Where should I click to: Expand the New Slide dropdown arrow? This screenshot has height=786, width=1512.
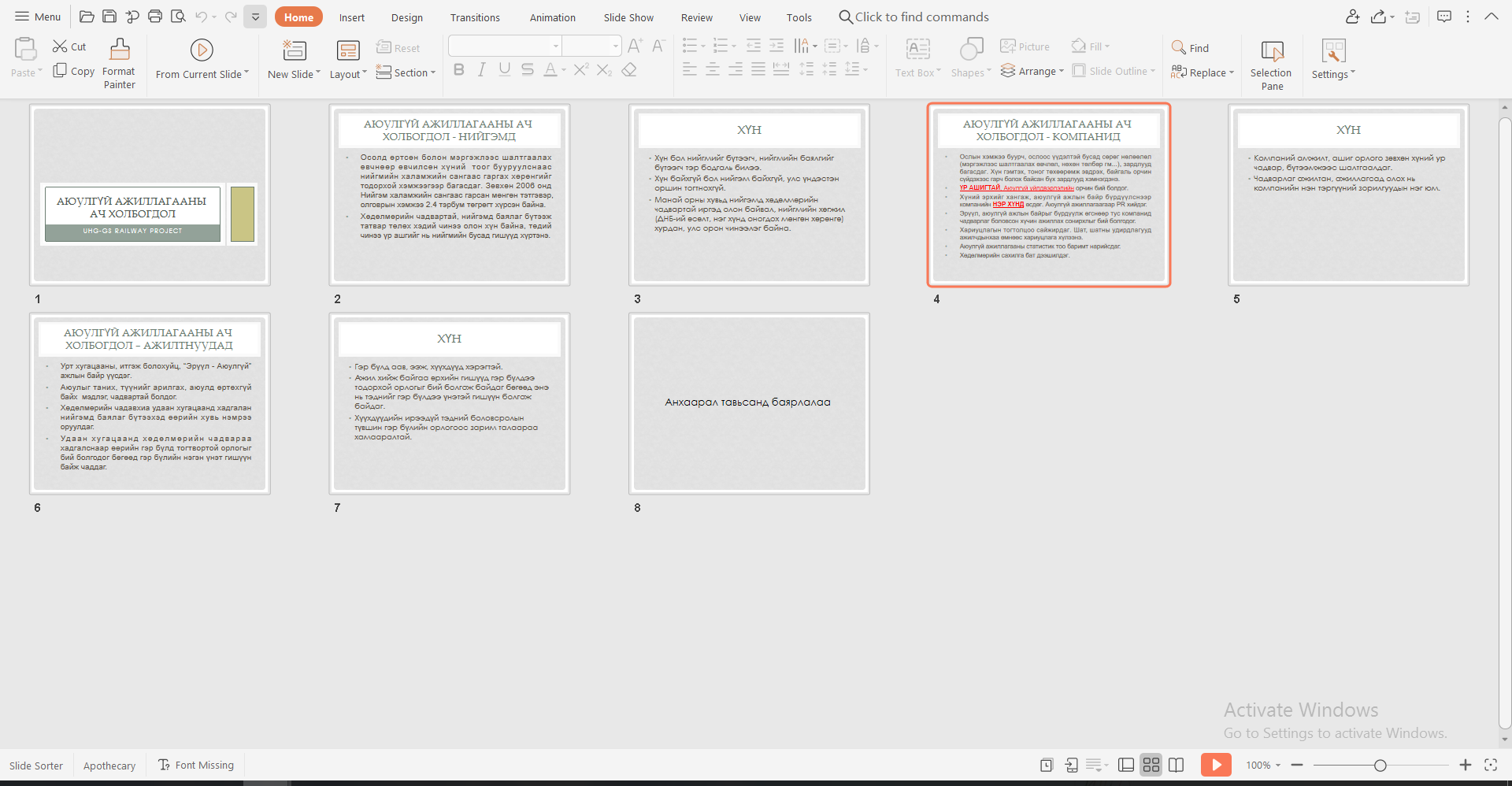(x=318, y=73)
